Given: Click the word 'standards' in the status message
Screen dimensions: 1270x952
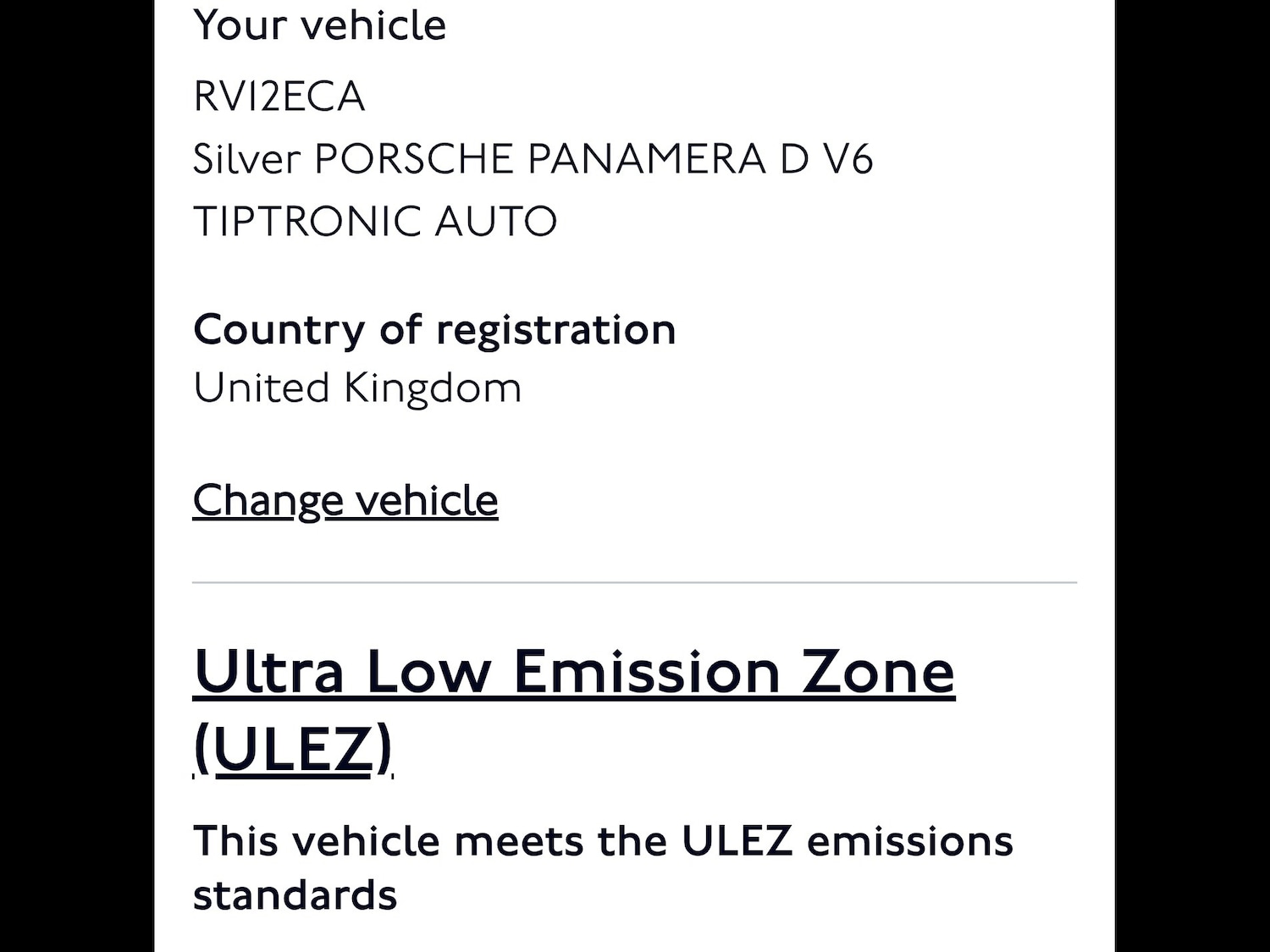Looking at the screenshot, I should (295, 895).
